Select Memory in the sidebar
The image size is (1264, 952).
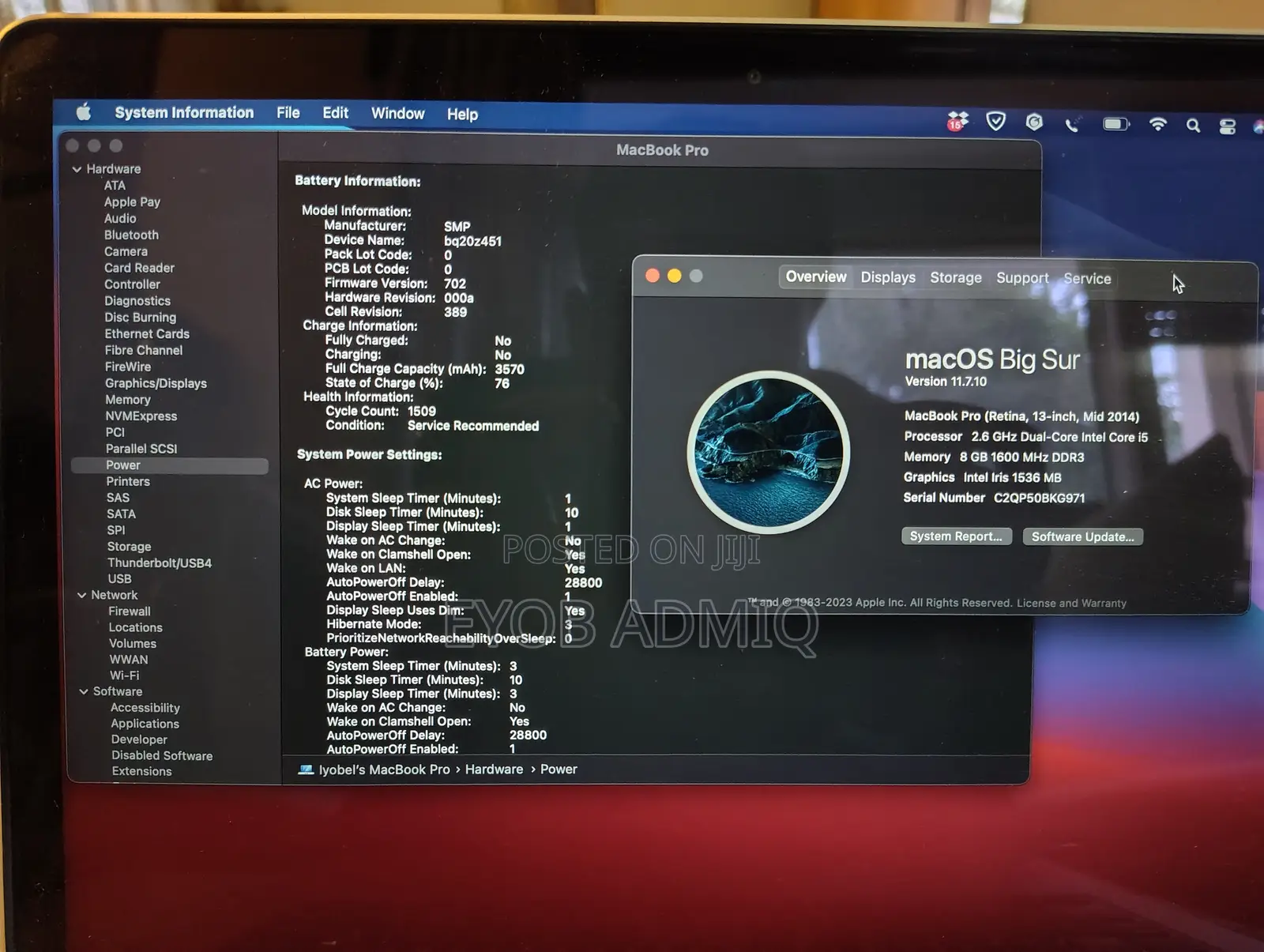128,401
